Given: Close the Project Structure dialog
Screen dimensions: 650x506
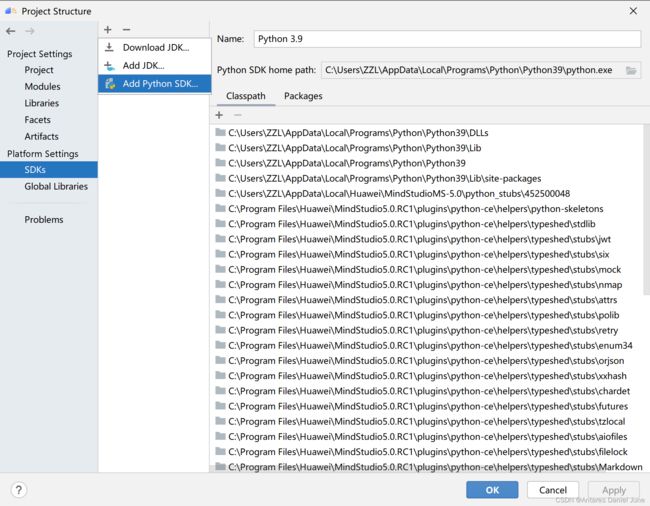Looking at the screenshot, I should coord(633,11).
